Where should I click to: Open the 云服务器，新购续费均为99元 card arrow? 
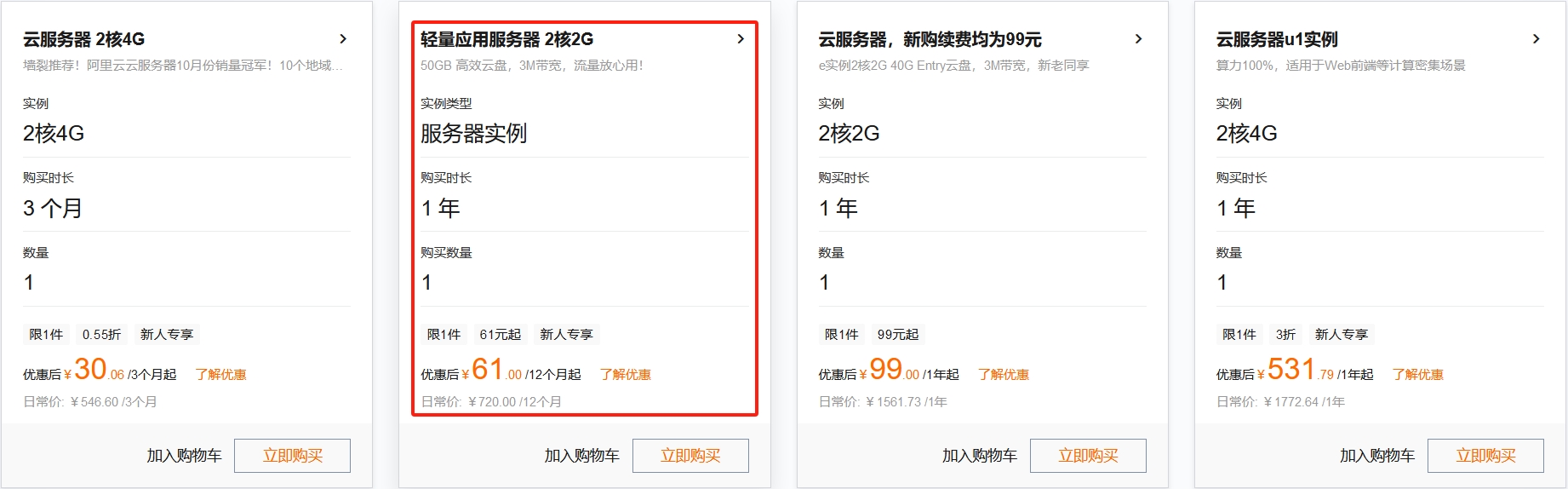coord(1139,39)
